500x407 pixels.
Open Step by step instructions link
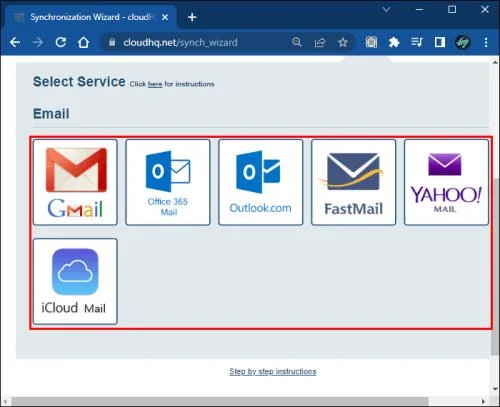(x=273, y=371)
